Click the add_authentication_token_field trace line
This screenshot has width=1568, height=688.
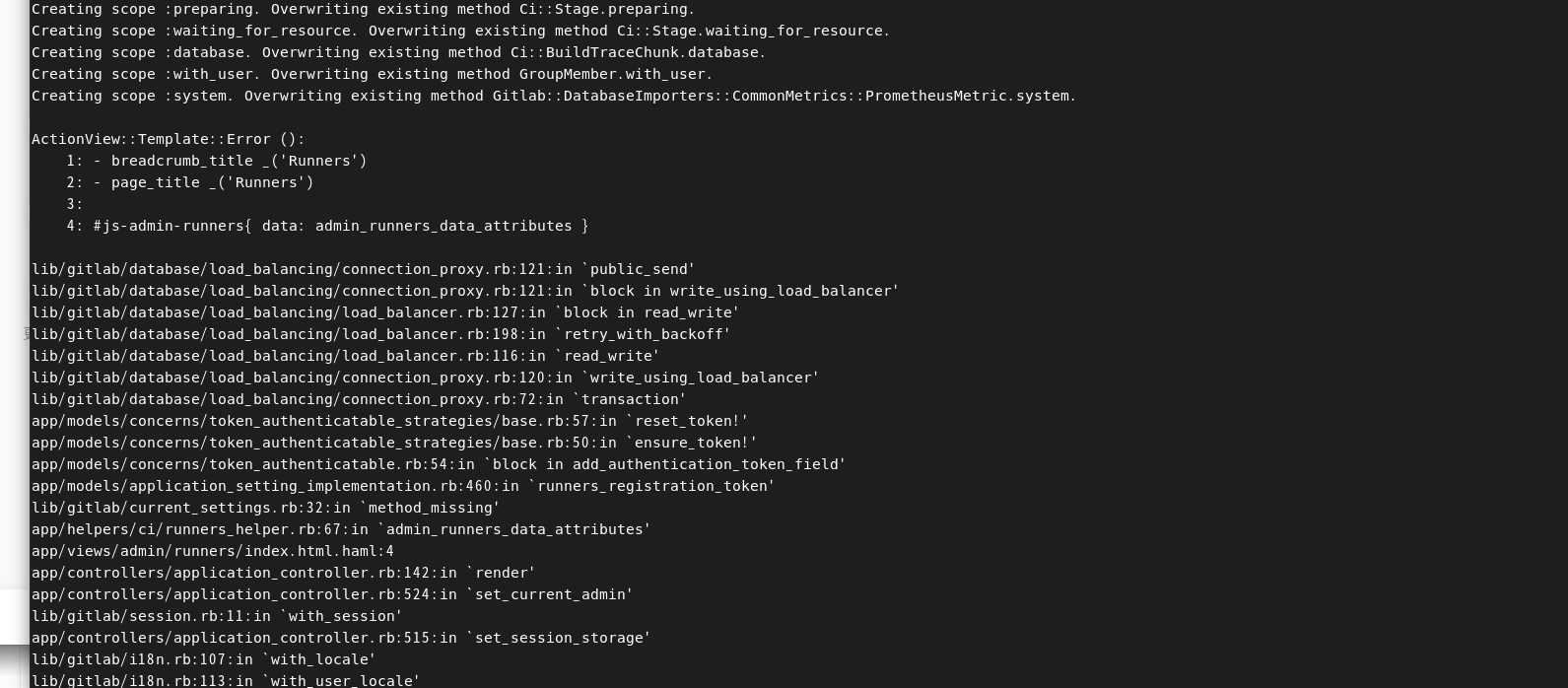tap(439, 464)
